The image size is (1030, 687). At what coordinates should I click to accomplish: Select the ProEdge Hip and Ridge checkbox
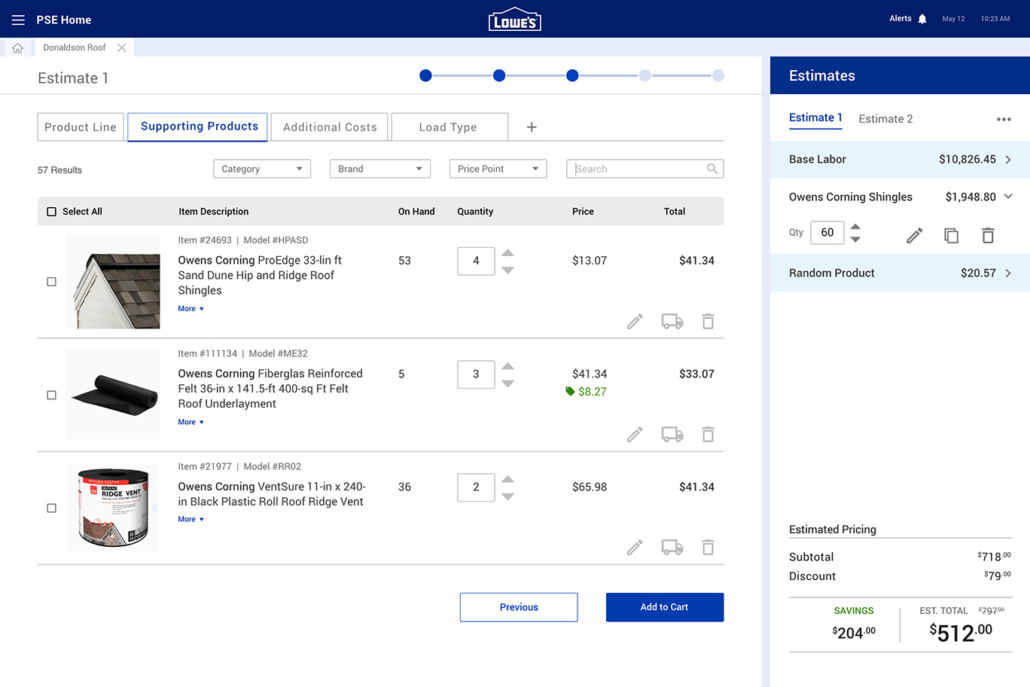51,282
